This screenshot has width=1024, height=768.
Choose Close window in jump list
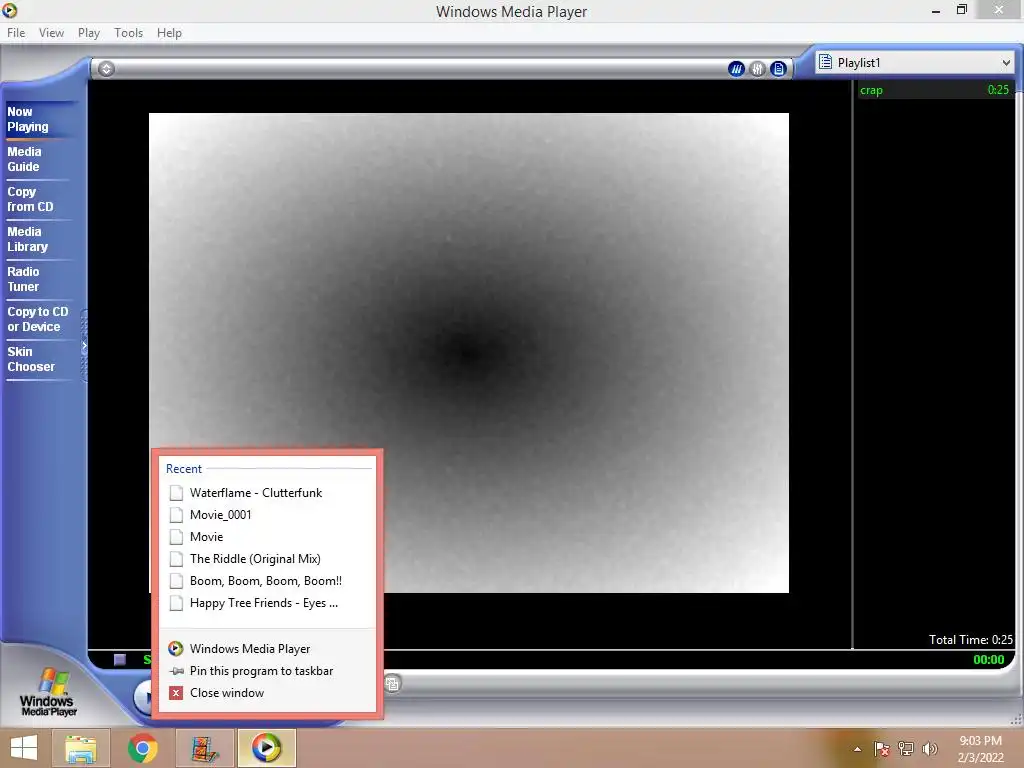266,694
